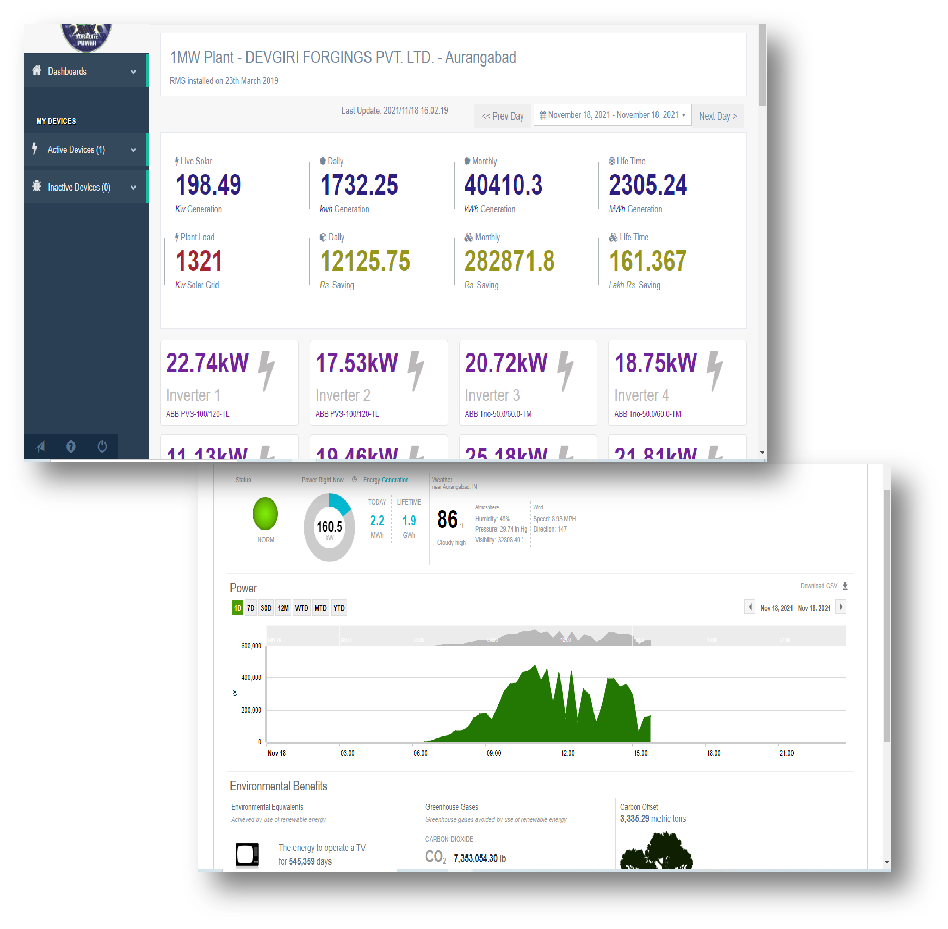The height and width of the screenshot is (929, 948).
Task: Click the TV icon under Environmental Equivalents
Action: [247, 855]
